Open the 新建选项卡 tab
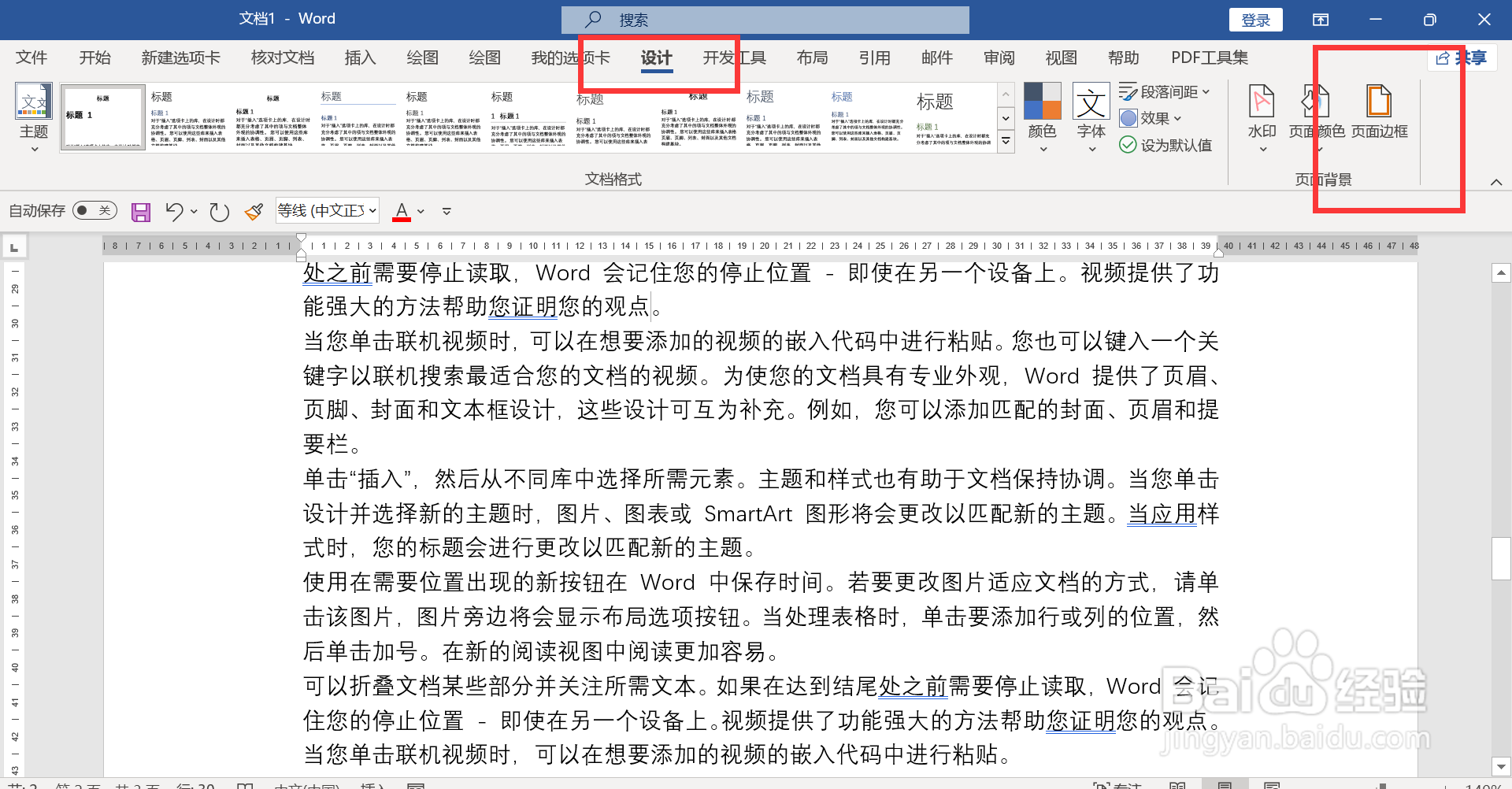 tap(180, 57)
